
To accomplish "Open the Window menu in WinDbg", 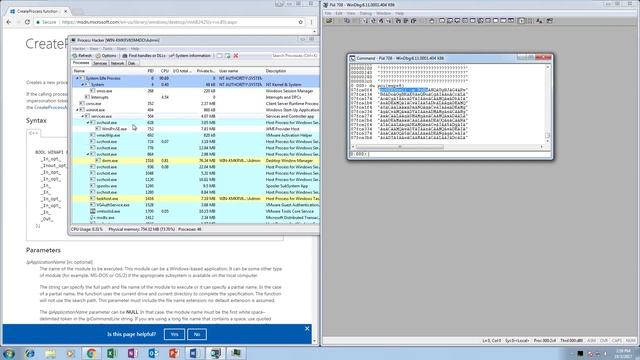I will click(383, 13).
